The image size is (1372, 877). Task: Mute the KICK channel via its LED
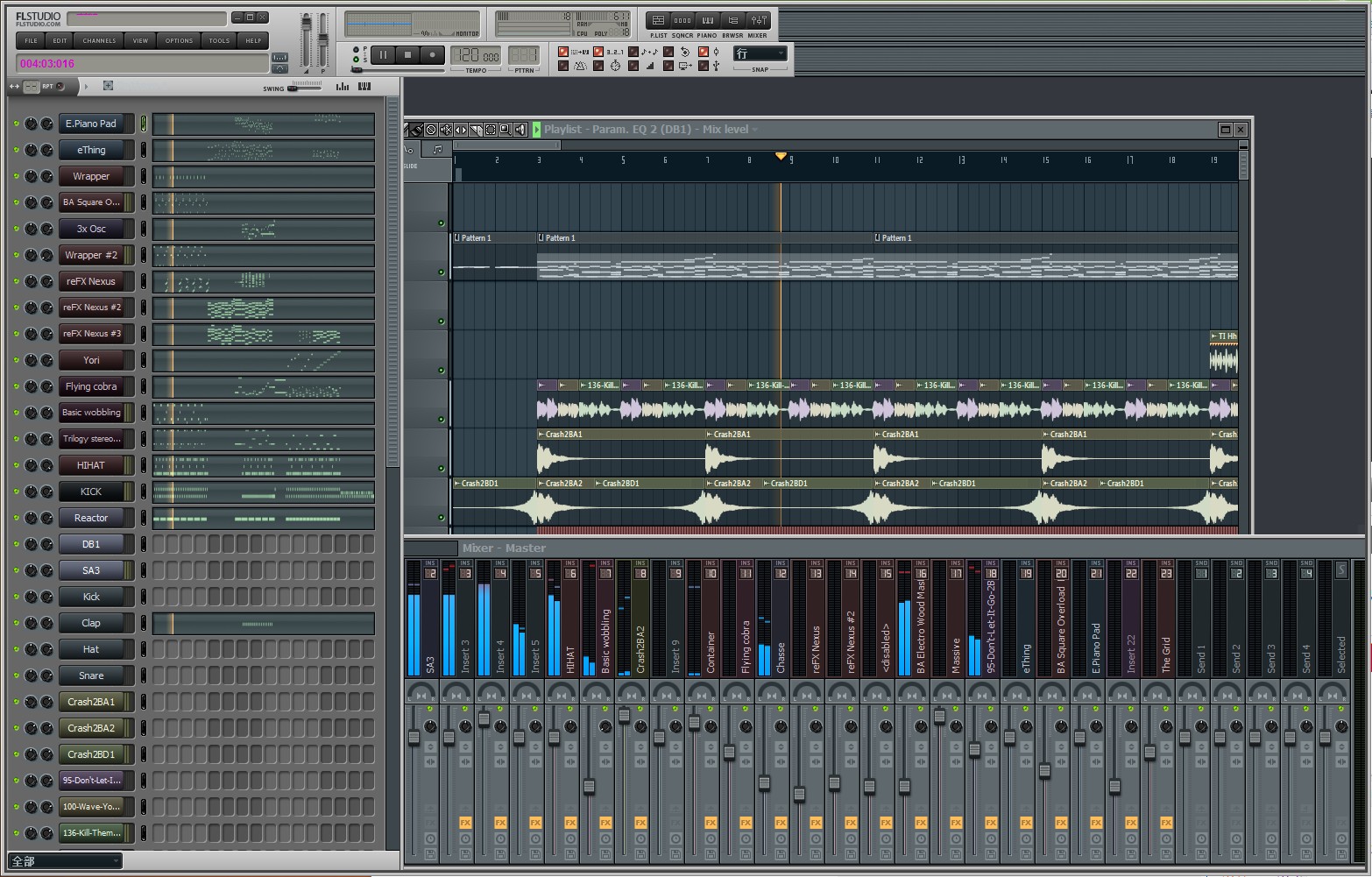[x=16, y=492]
